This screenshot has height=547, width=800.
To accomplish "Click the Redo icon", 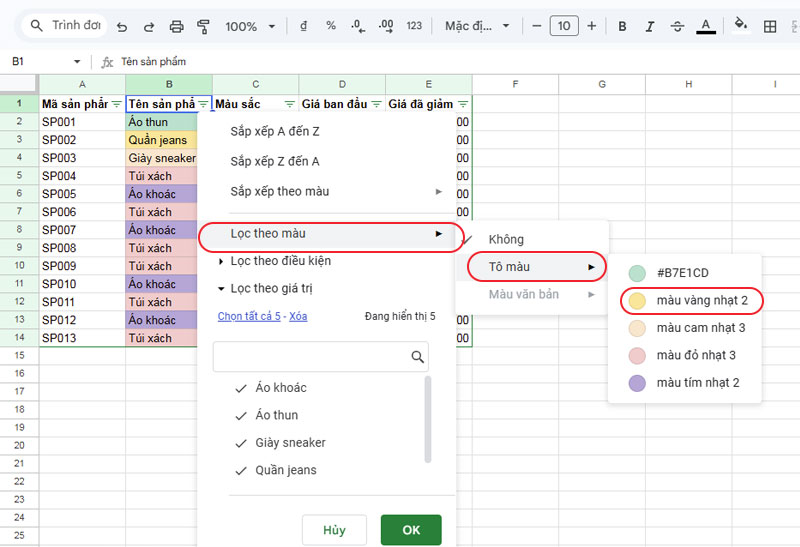I will (149, 27).
